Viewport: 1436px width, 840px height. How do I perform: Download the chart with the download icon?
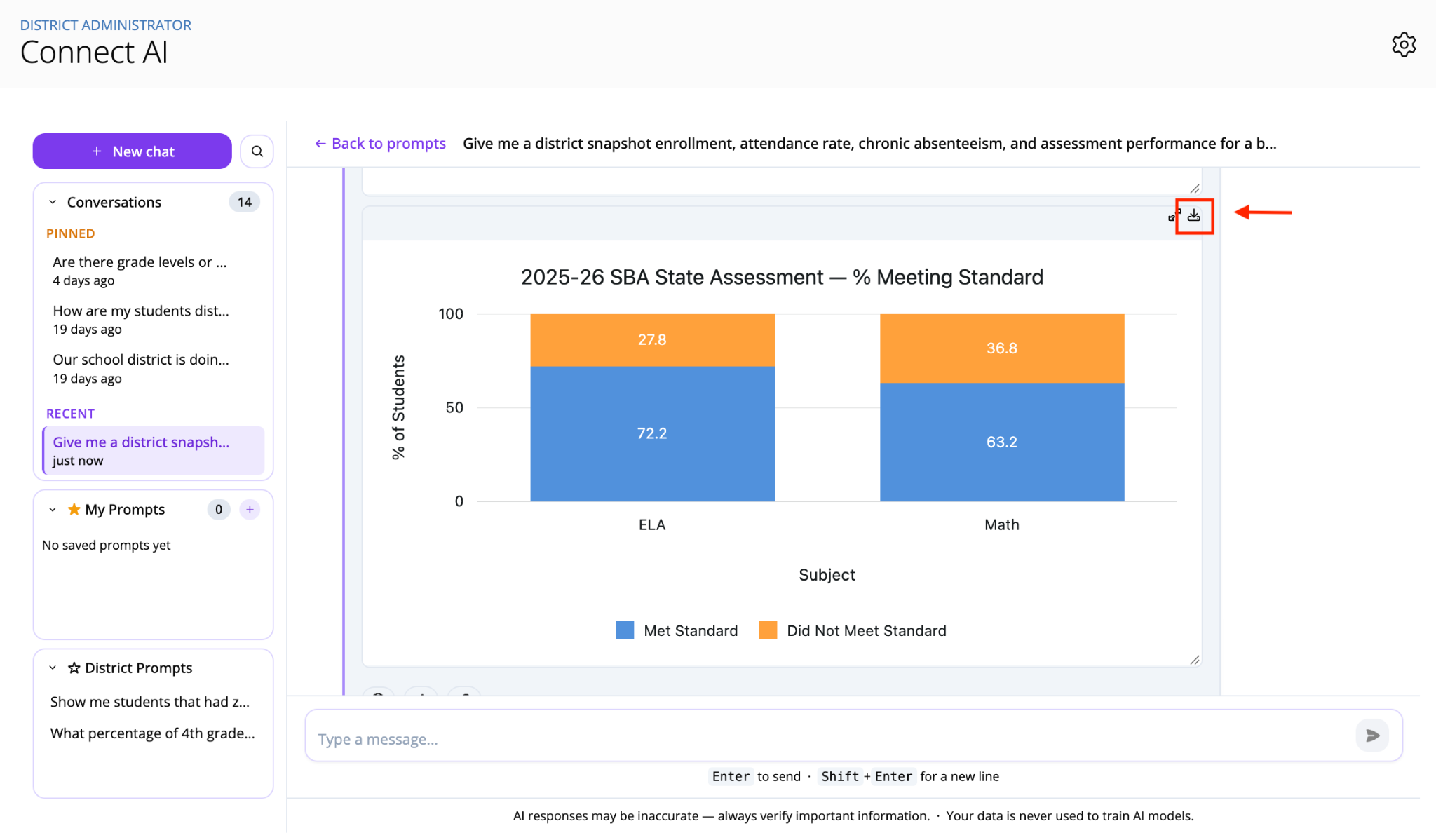tap(1194, 215)
